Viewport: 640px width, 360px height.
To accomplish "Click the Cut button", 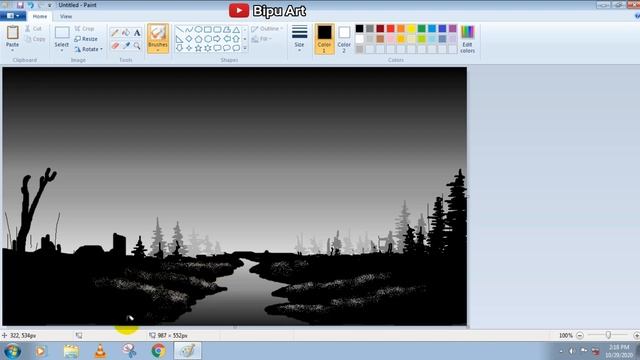I will pyautogui.click(x=33, y=29).
